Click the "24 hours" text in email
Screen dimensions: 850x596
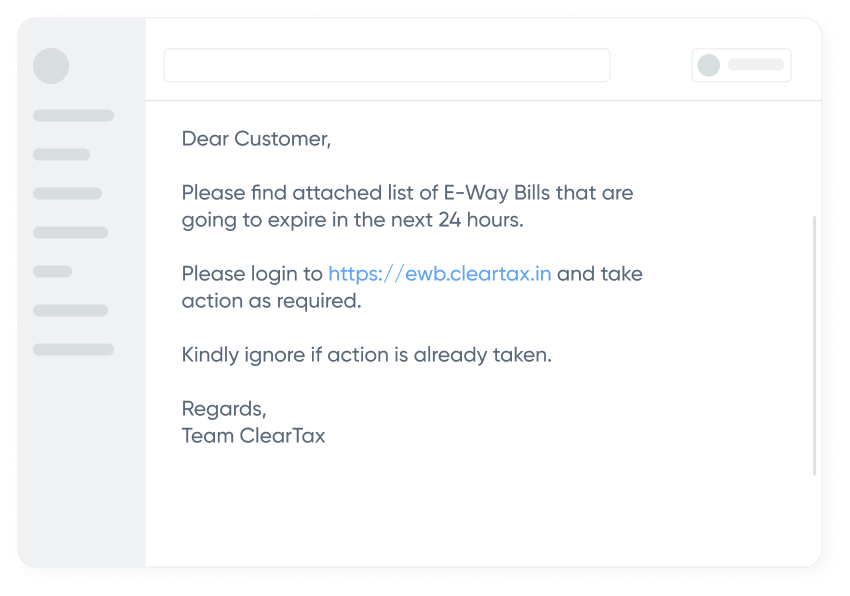pos(479,219)
